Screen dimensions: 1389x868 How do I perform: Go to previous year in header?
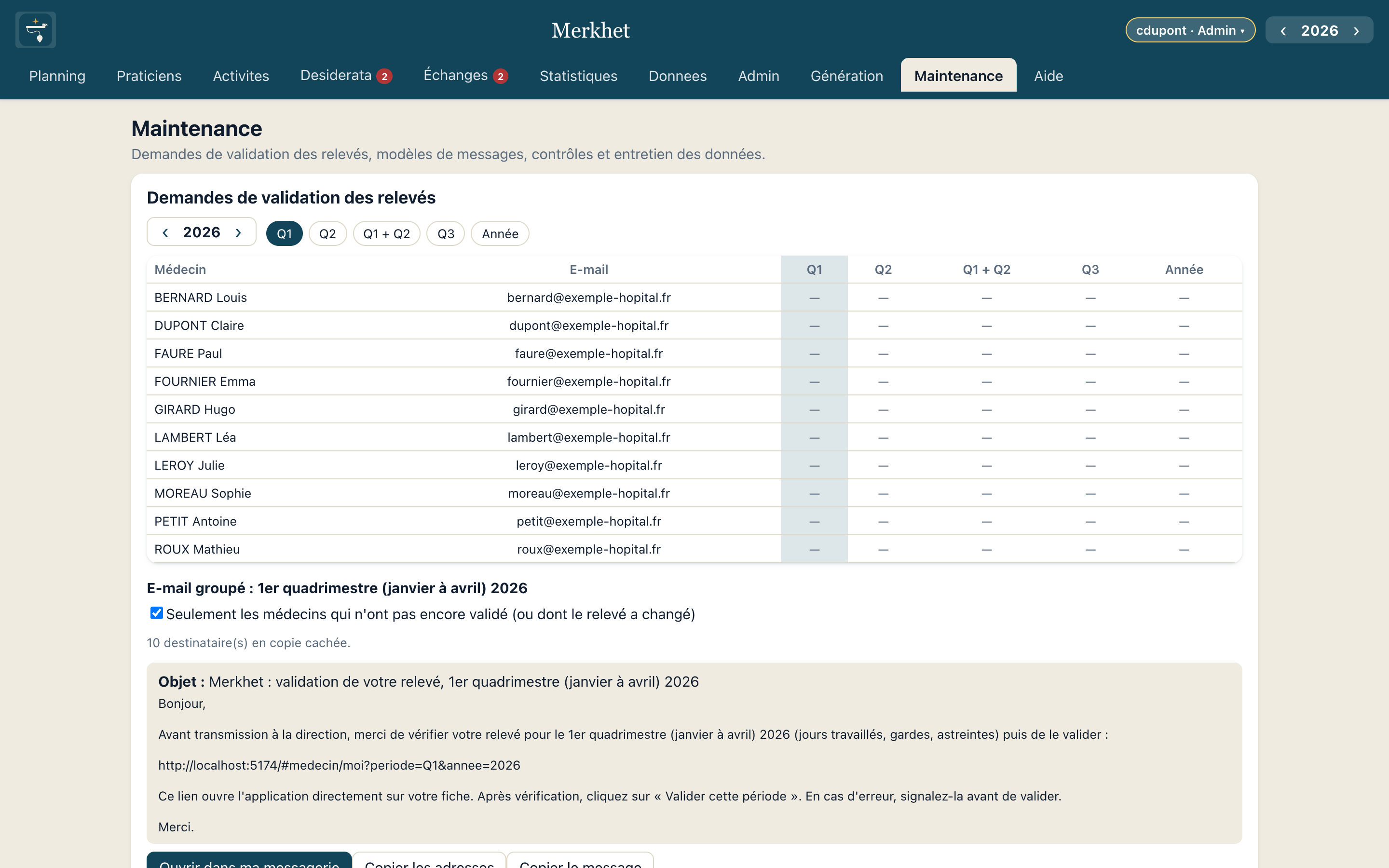(x=1283, y=30)
